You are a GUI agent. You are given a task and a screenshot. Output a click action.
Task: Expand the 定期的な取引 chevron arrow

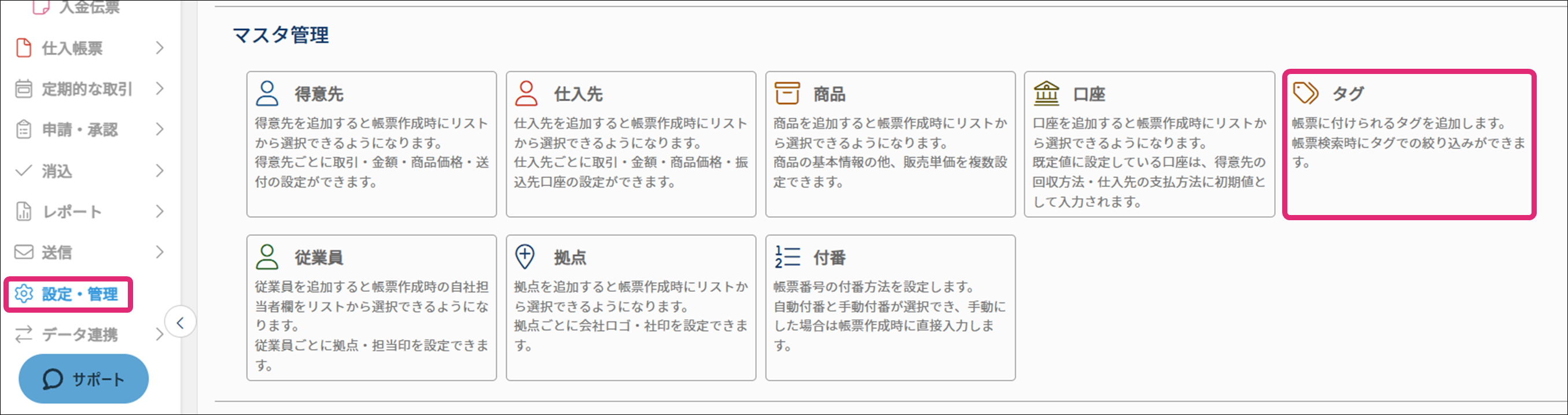pos(160,89)
